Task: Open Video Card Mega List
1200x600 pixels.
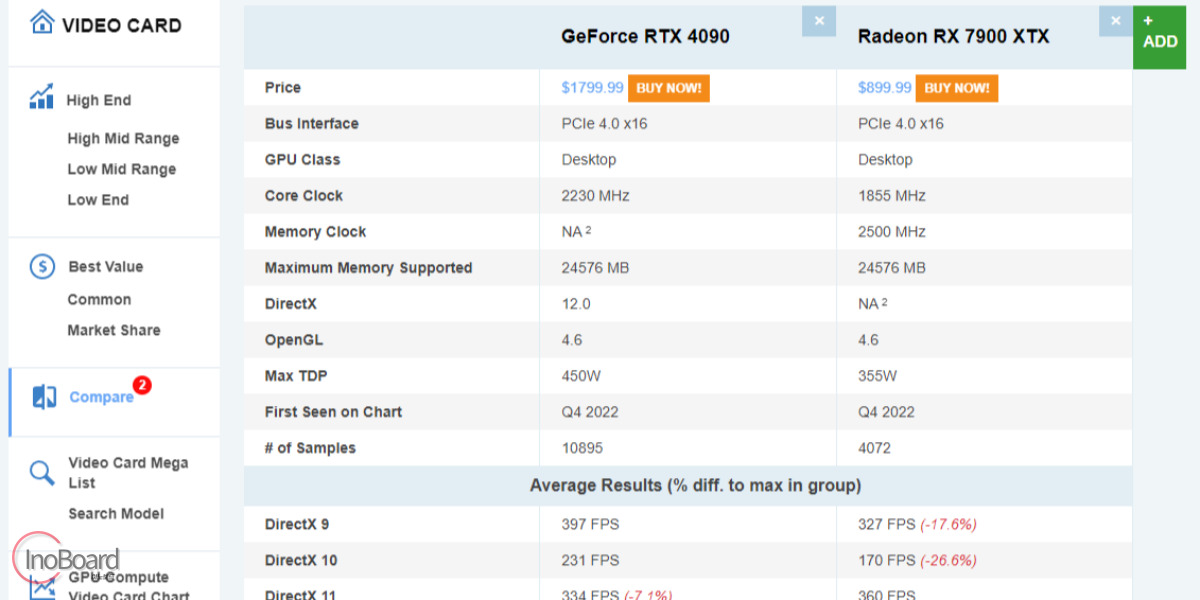Action: coord(128,473)
